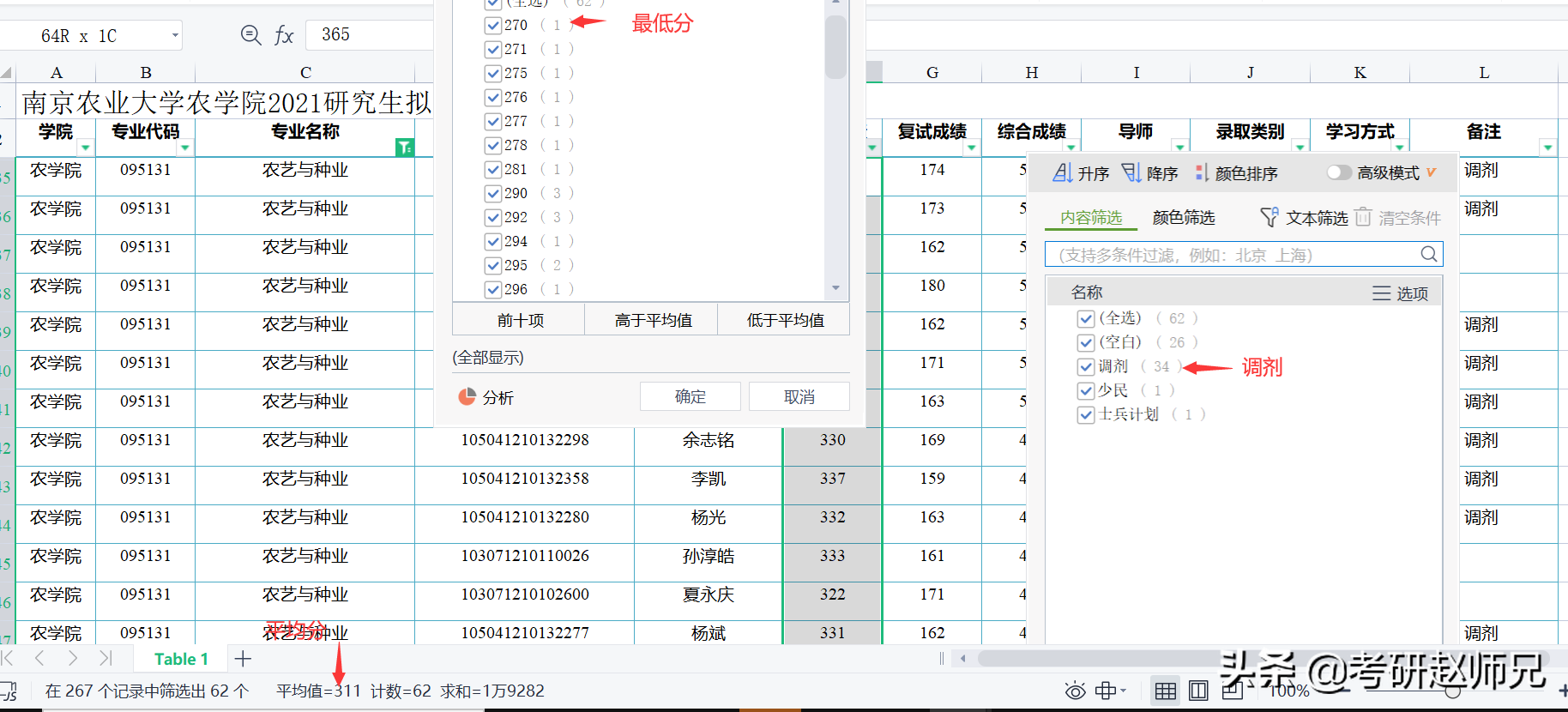Click column G header
The height and width of the screenshot is (712, 1568).
coord(932,73)
